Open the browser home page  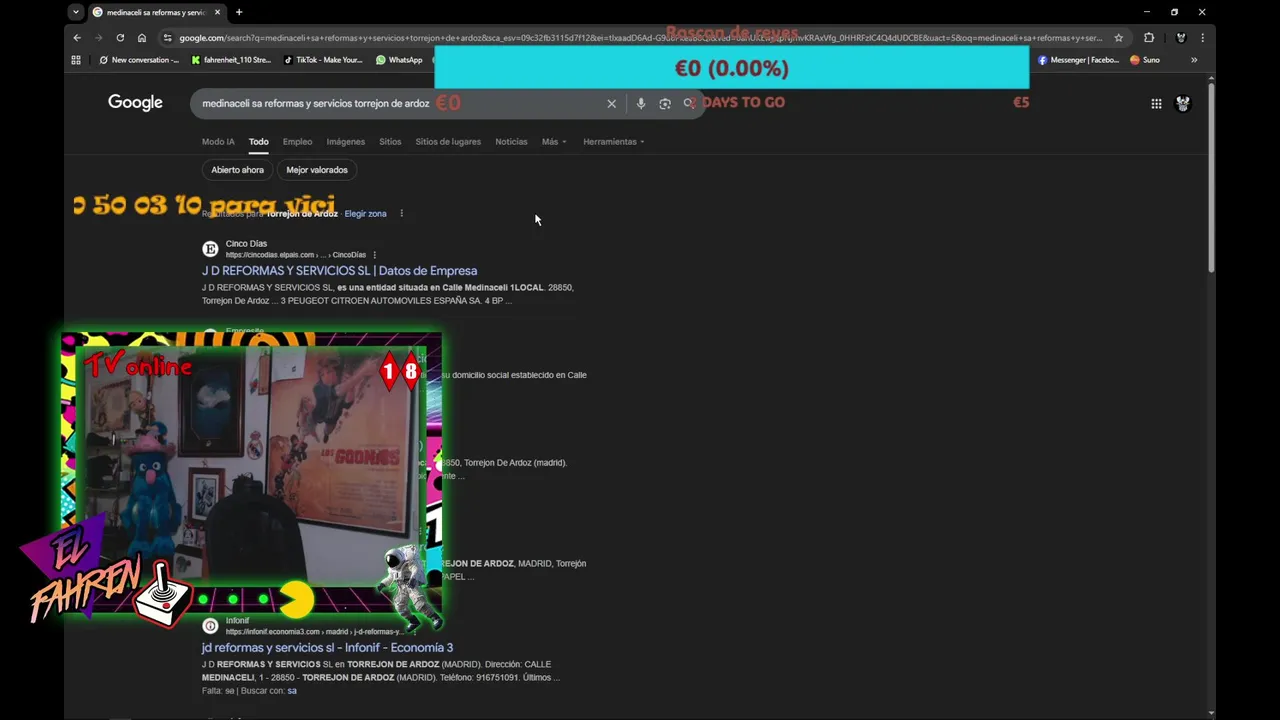click(x=142, y=38)
